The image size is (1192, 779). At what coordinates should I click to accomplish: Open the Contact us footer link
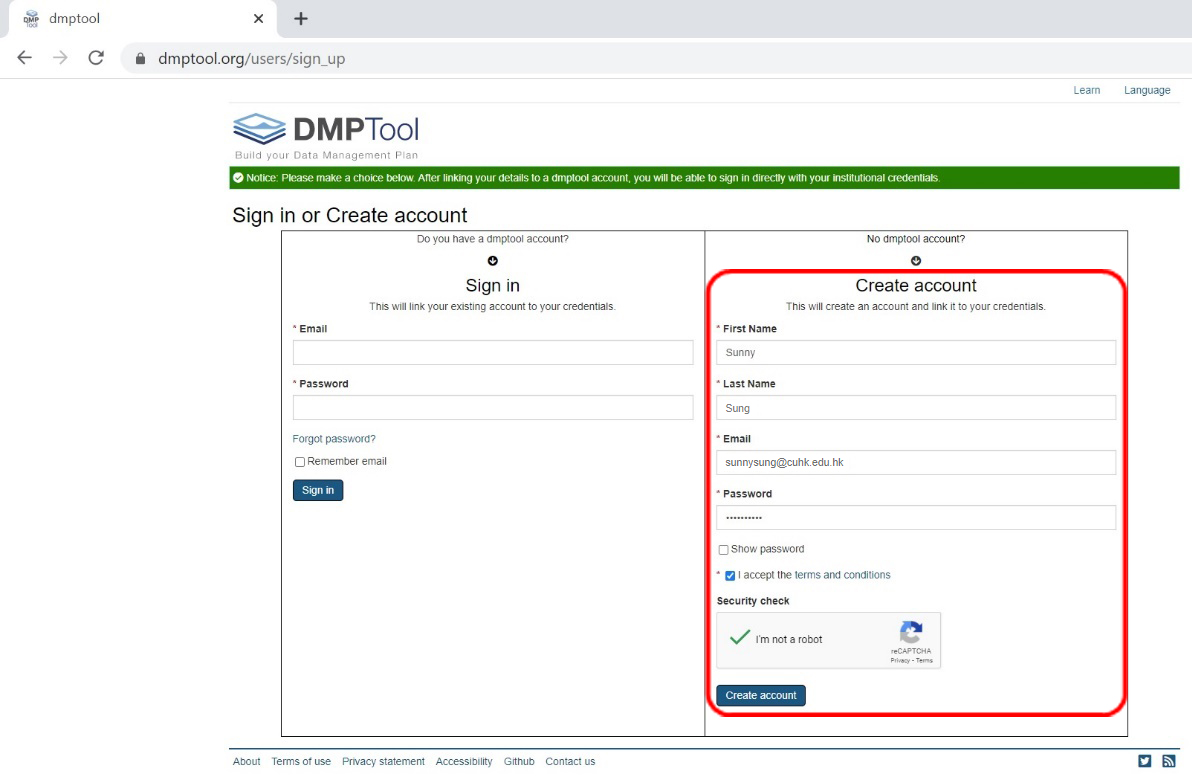coord(570,761)
